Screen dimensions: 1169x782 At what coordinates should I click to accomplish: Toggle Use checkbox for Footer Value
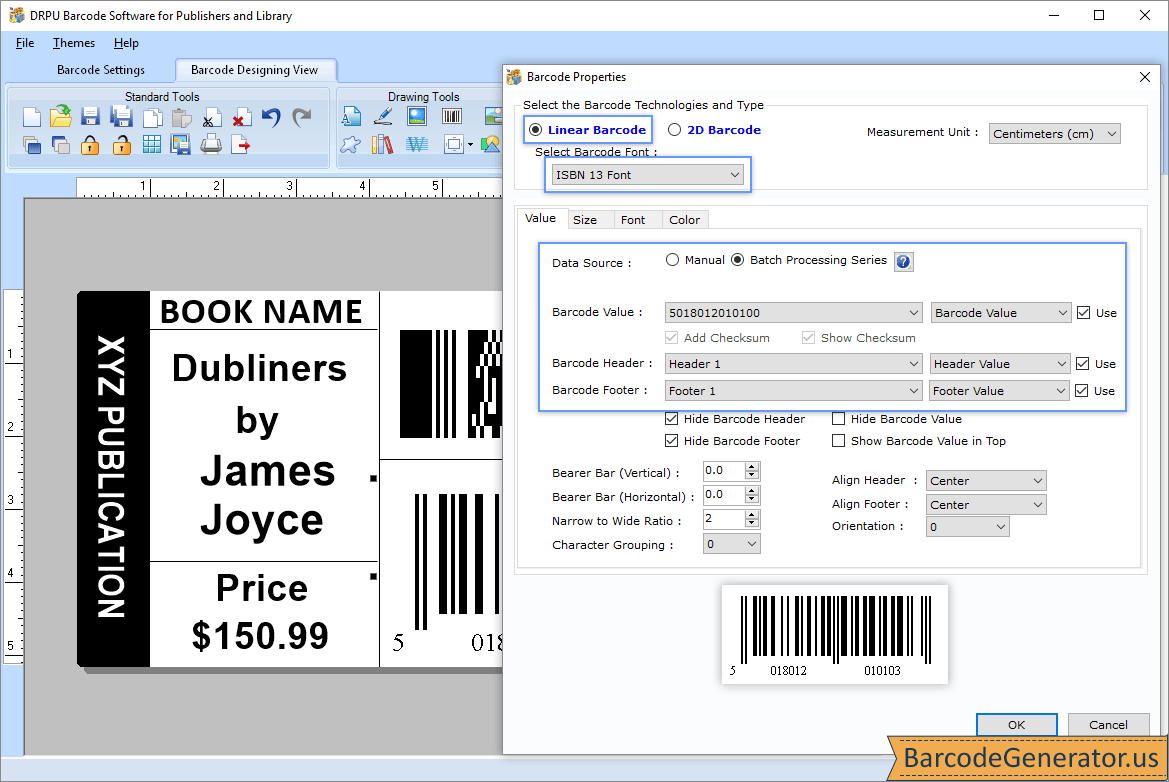pyautogui.click(x=1082, y=391)
